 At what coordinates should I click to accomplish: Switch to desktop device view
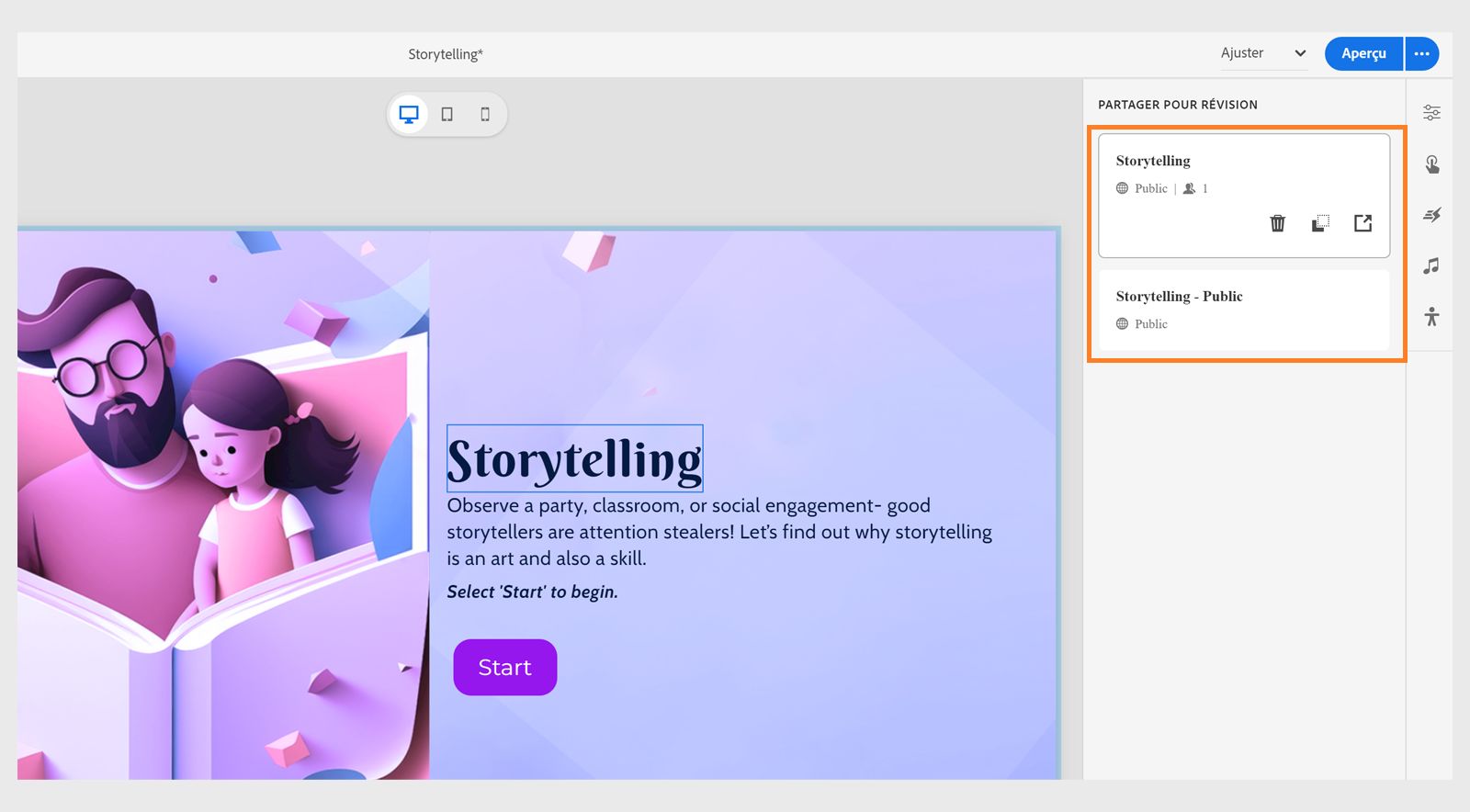(x=409, y=115)
